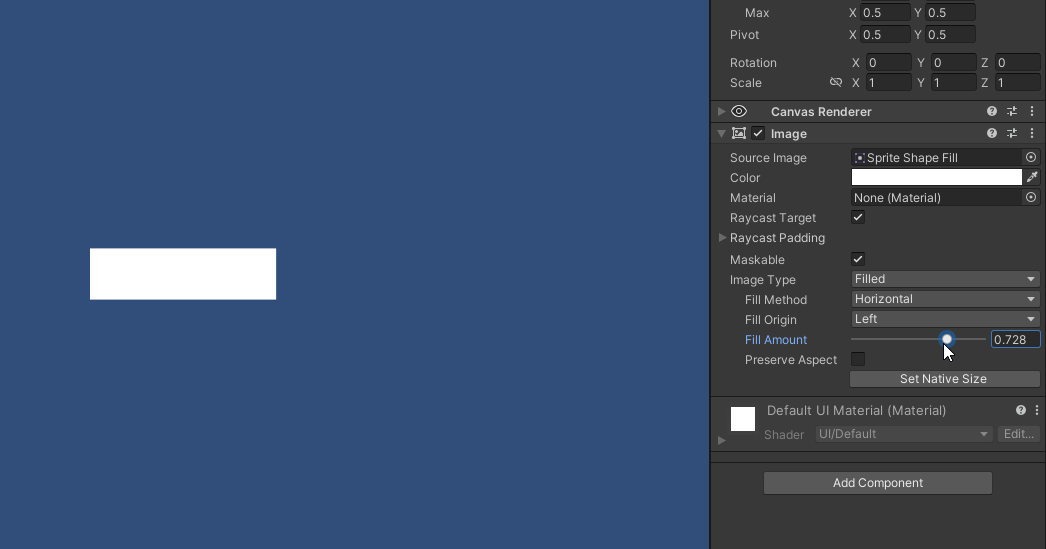Screen dimensions: 1046x549
Task: Click the Pivot X field
Action: point(885,35)
